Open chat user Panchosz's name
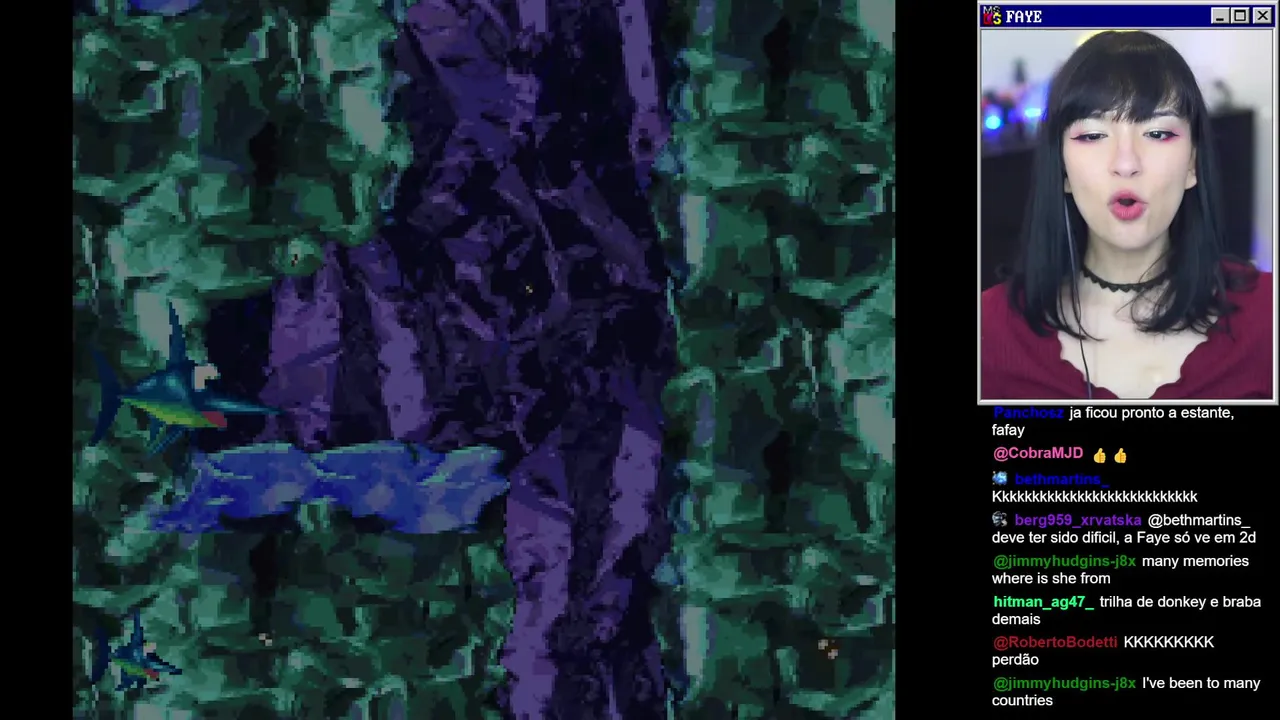The height and width of the screenshot is (720, 1280). (1029, 413)
